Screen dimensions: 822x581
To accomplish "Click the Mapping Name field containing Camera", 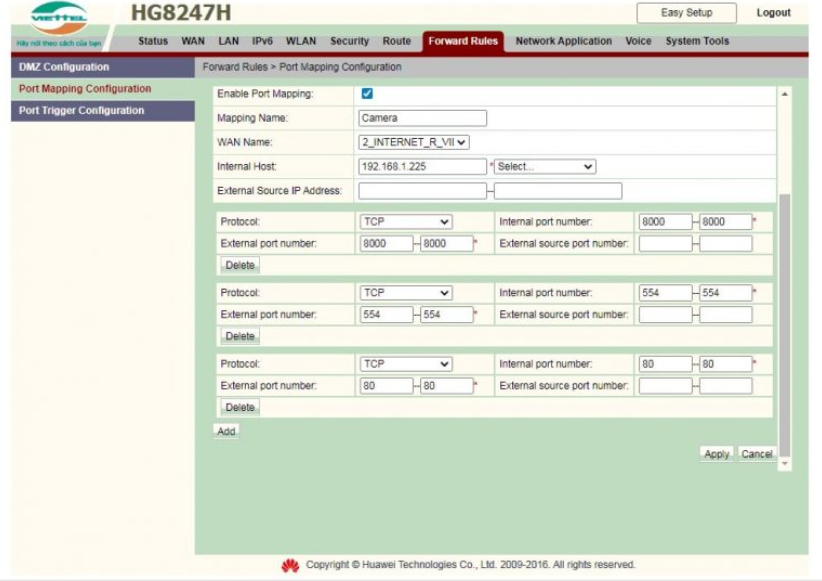I will tap(422, 118).
